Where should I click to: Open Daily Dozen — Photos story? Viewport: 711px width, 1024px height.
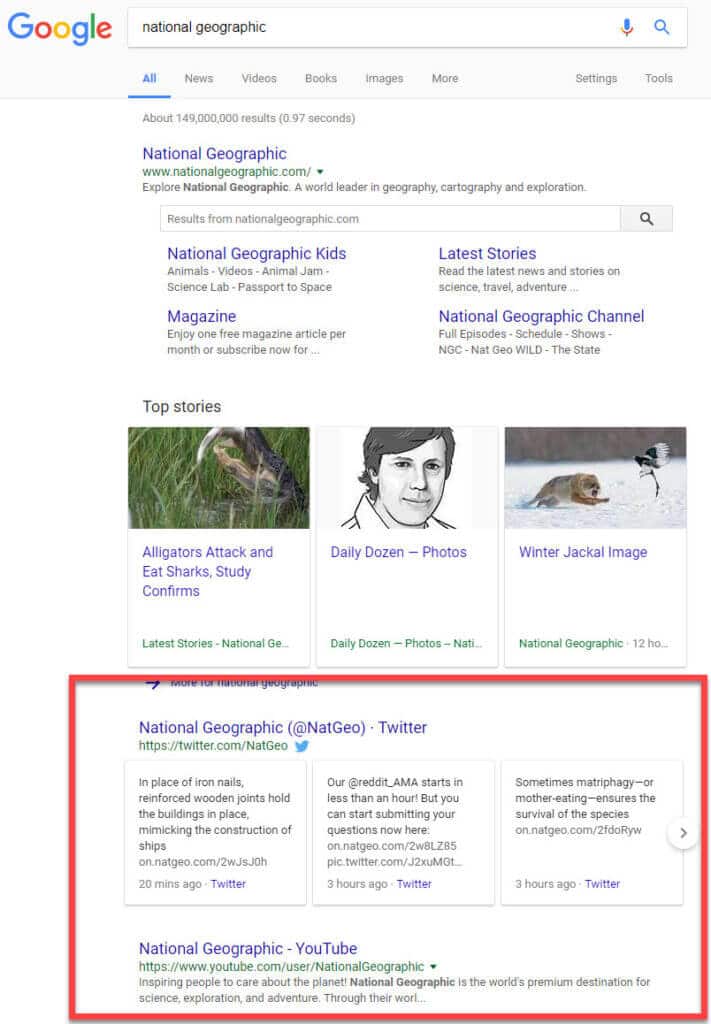(x=398, y=552)
